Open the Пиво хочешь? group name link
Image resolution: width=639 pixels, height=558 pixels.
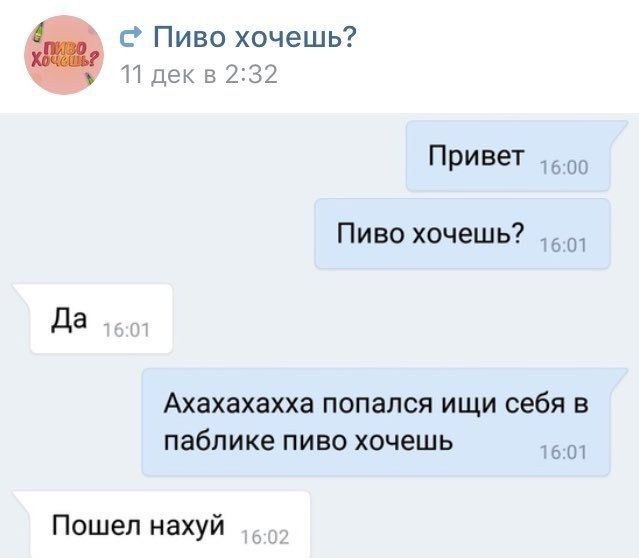pos(255,37)
